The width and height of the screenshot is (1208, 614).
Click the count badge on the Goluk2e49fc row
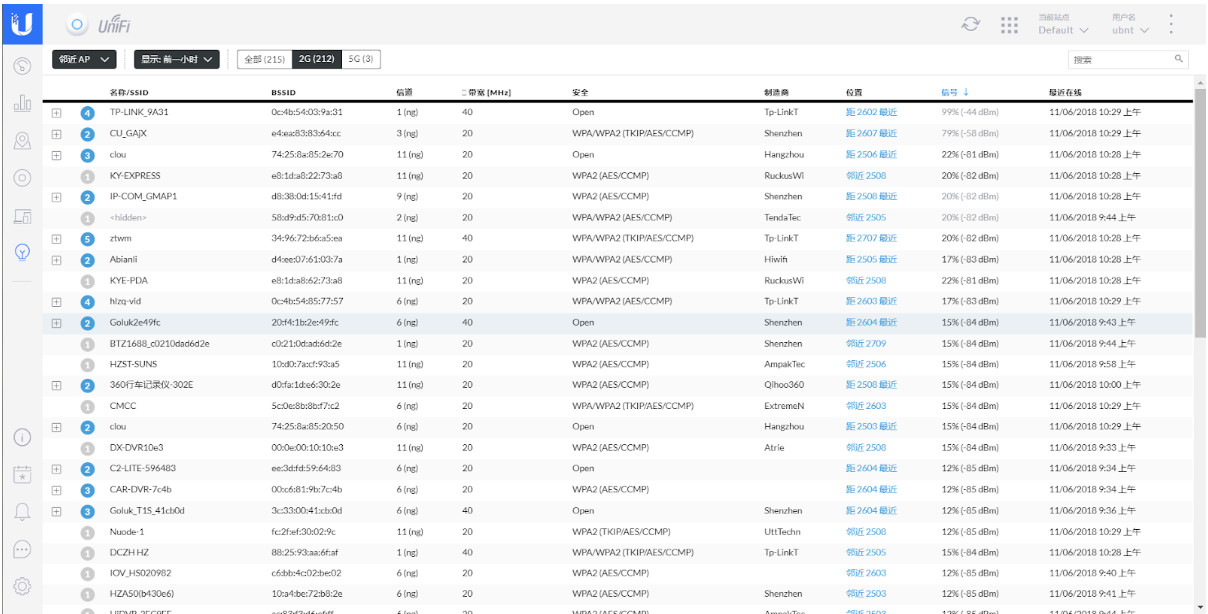coord(87,323)
